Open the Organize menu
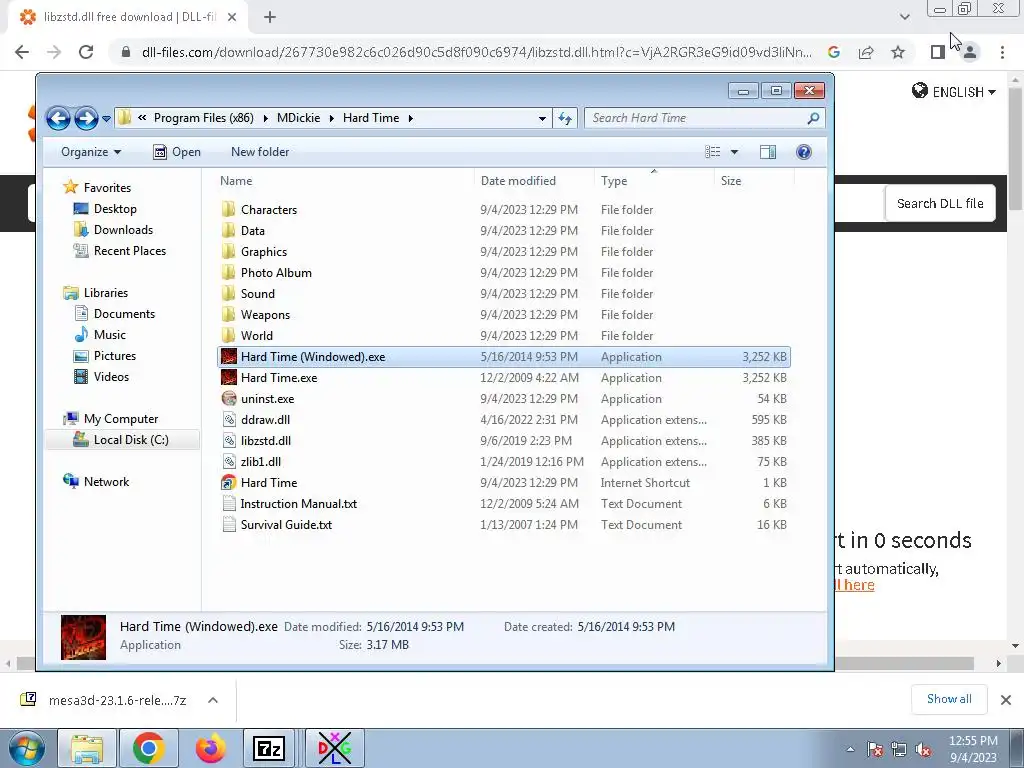 point(91,152)
